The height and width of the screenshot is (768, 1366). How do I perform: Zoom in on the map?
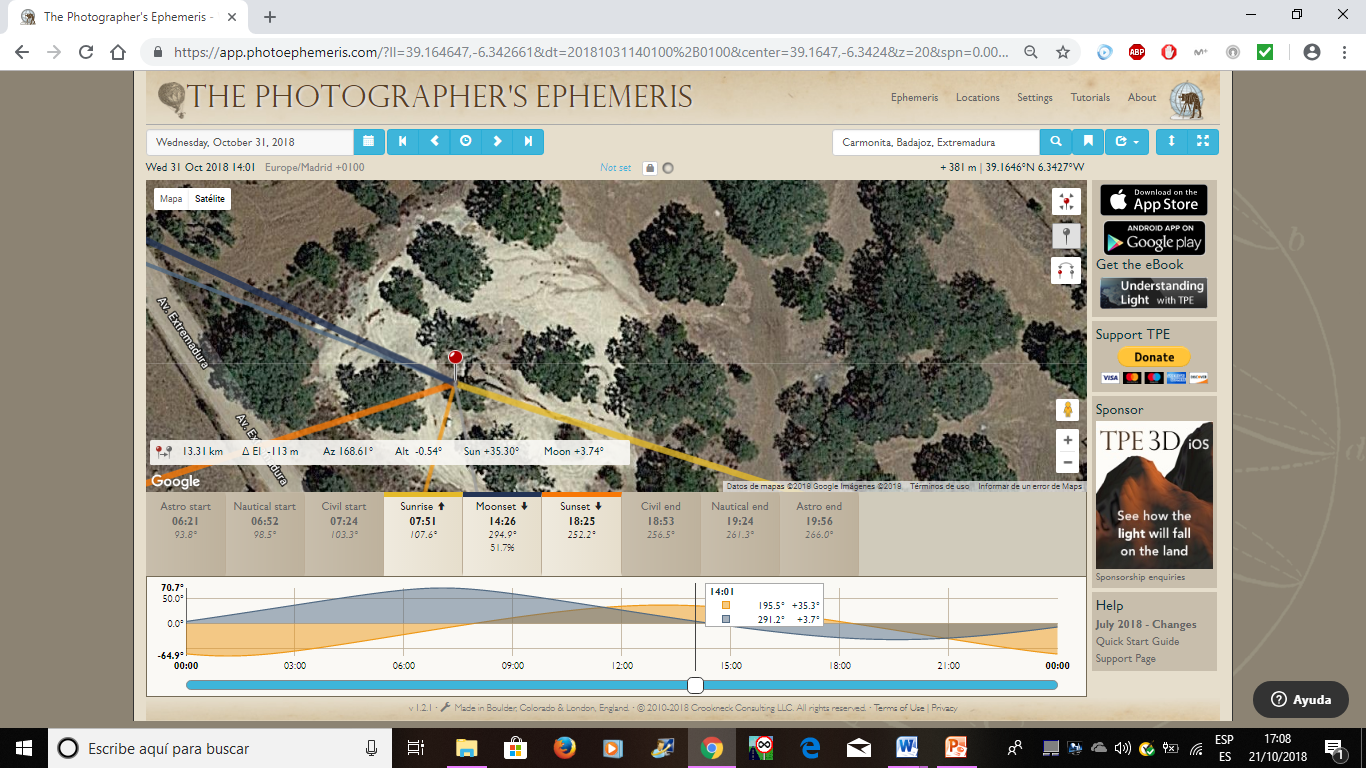click(1068, 440)
